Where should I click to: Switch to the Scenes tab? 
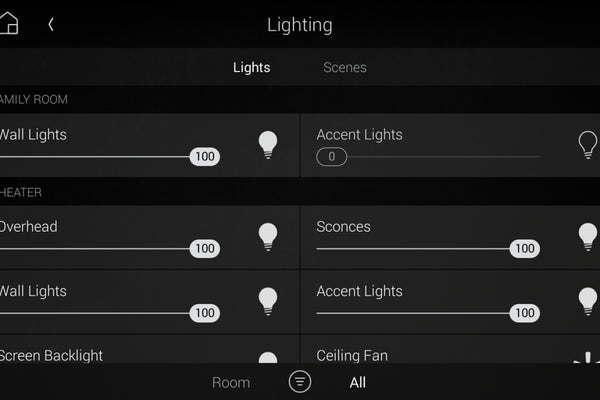[345, 67]
